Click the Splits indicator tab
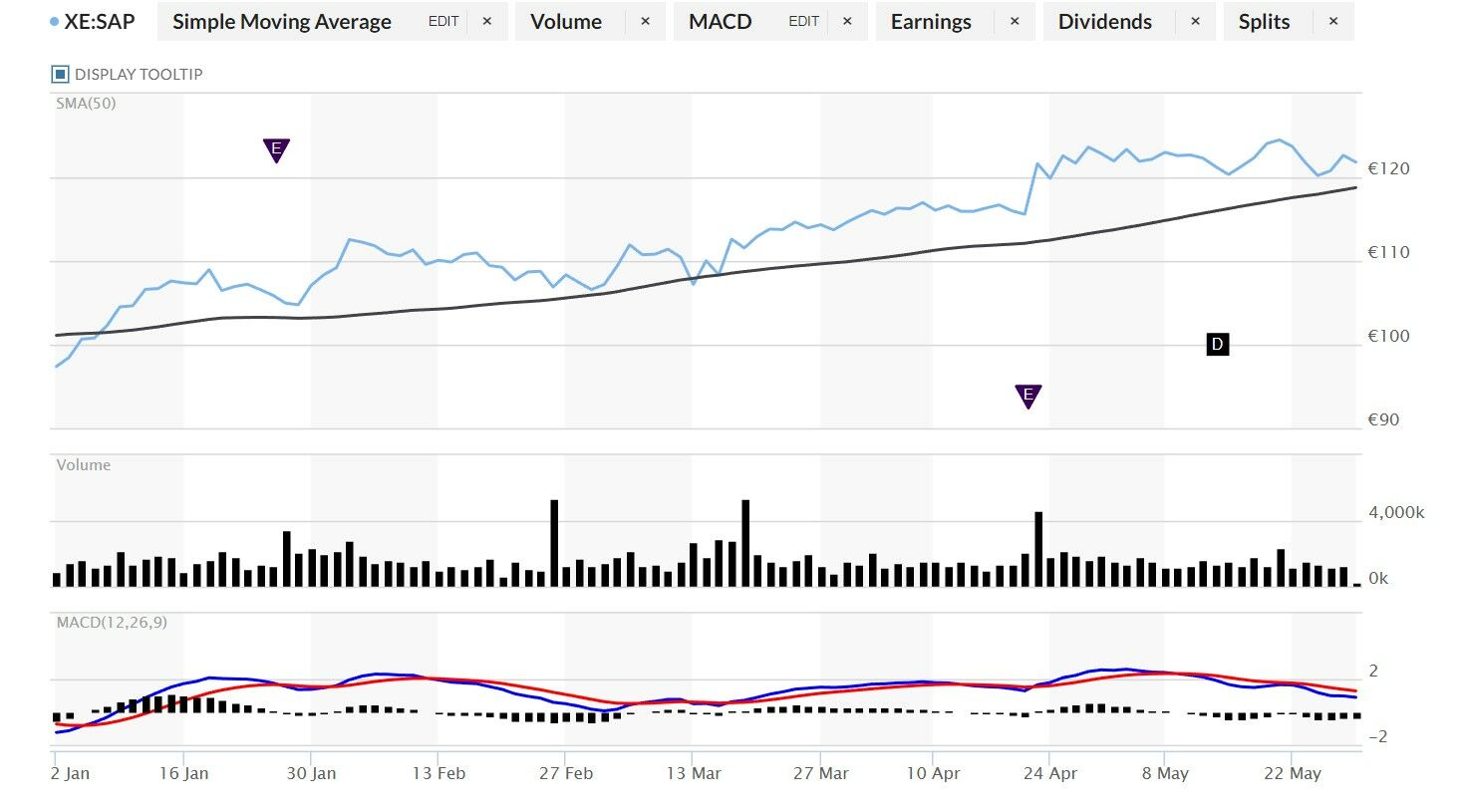Viewport: 1461px width, 812px height. pyautogui.click(x=1264, y=21)
